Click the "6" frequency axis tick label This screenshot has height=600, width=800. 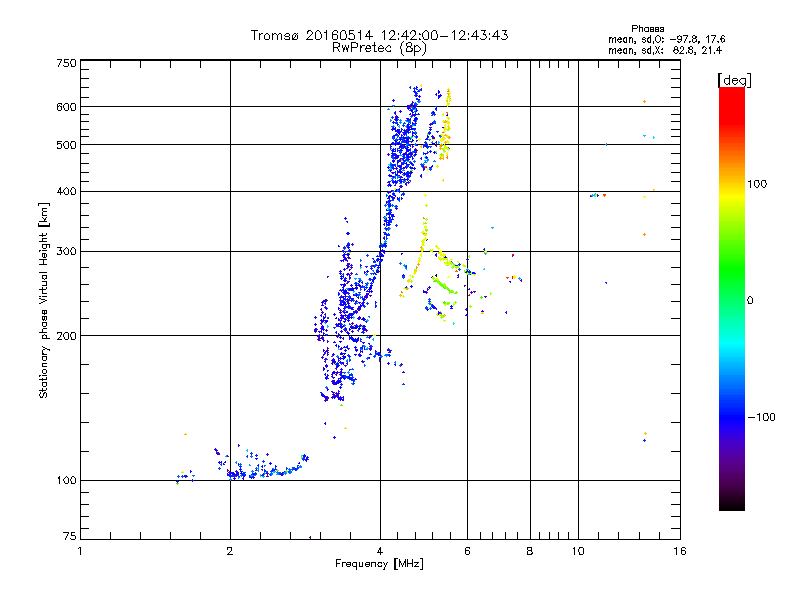click(x=467, y=551)
